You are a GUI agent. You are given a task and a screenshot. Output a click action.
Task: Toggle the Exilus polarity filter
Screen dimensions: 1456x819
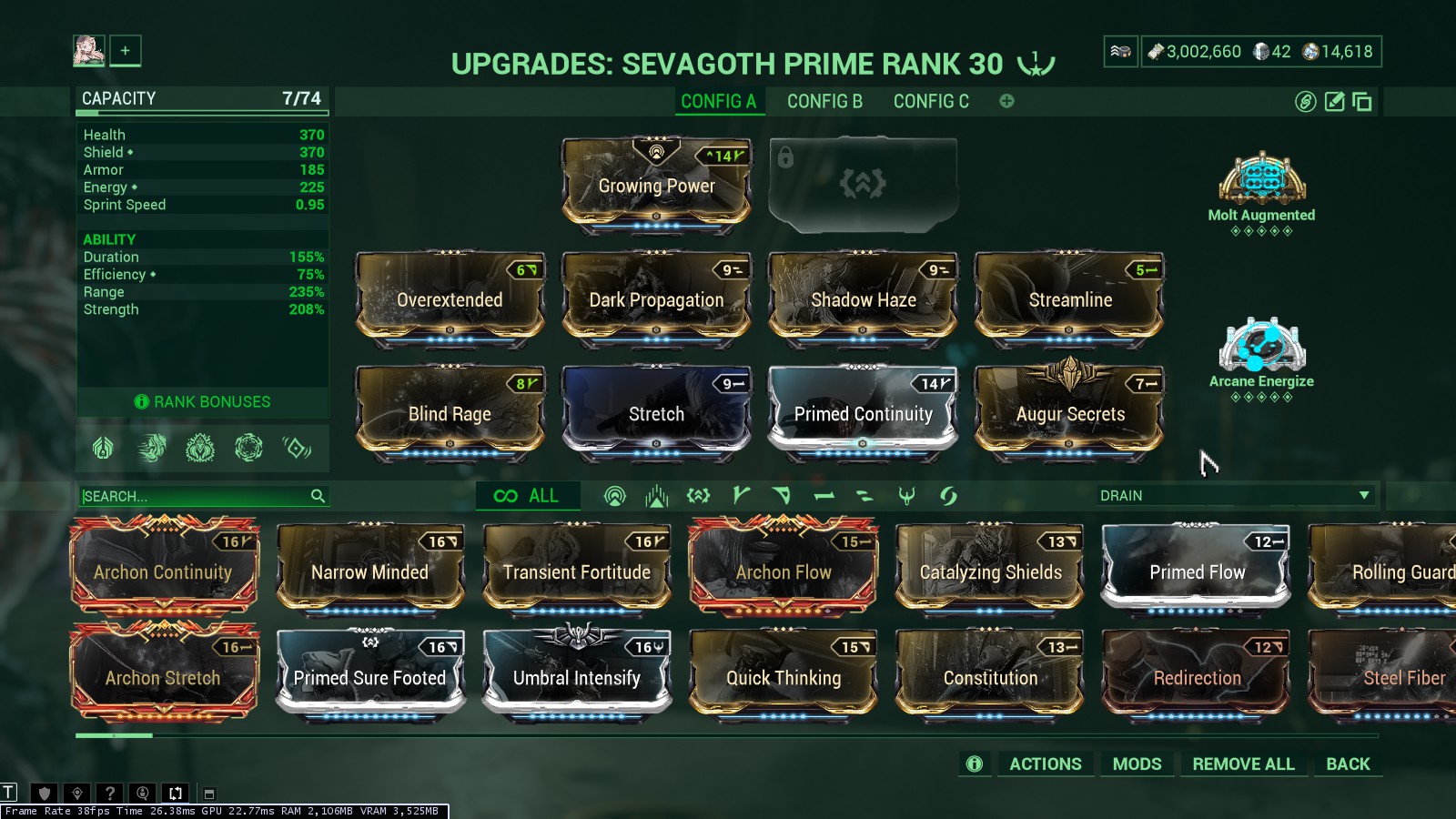pos(698,496)
